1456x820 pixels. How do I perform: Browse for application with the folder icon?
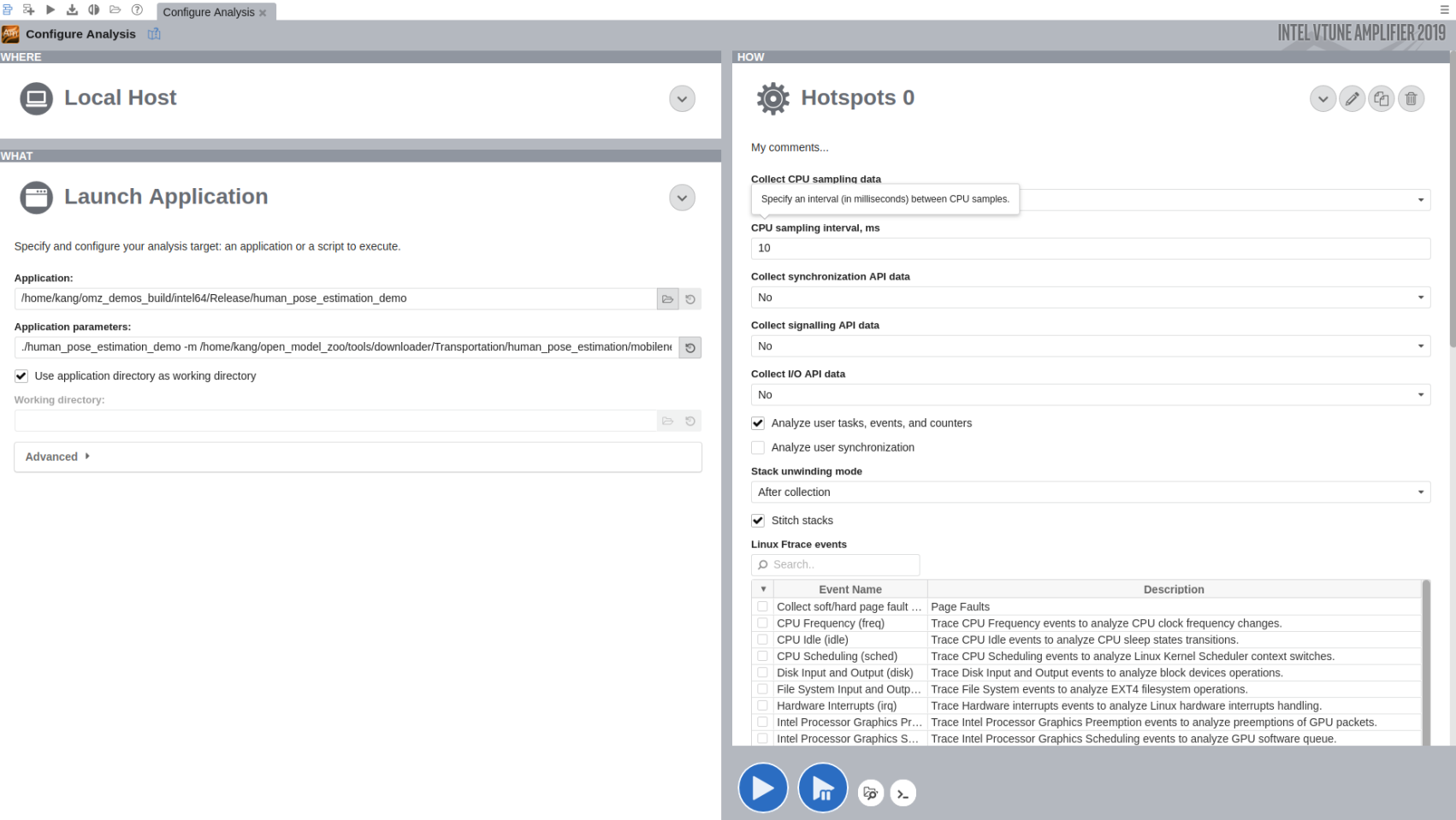[668, 299]
